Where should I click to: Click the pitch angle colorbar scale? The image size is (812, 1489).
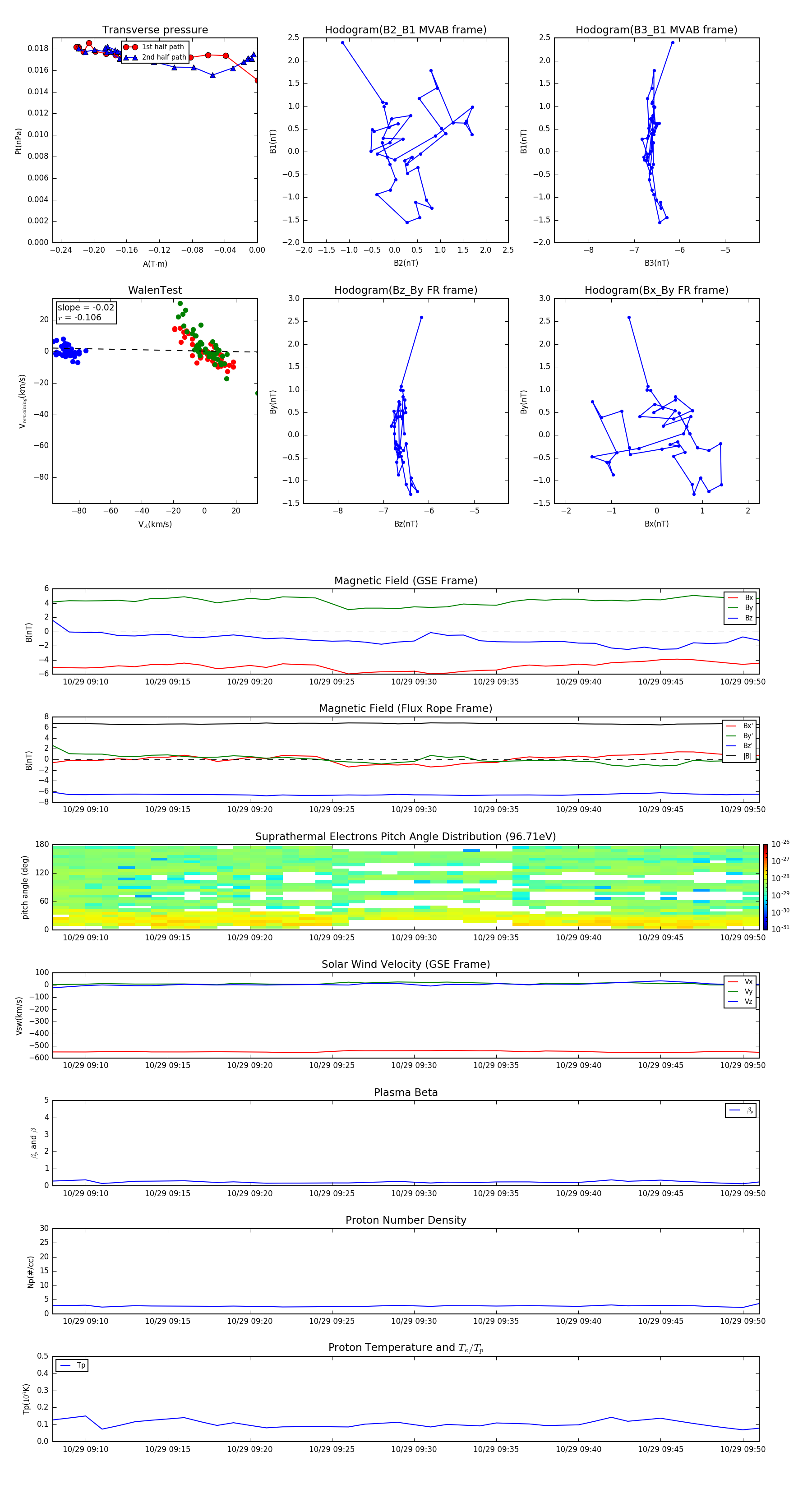pyautogui.click(x=765, y=887)
